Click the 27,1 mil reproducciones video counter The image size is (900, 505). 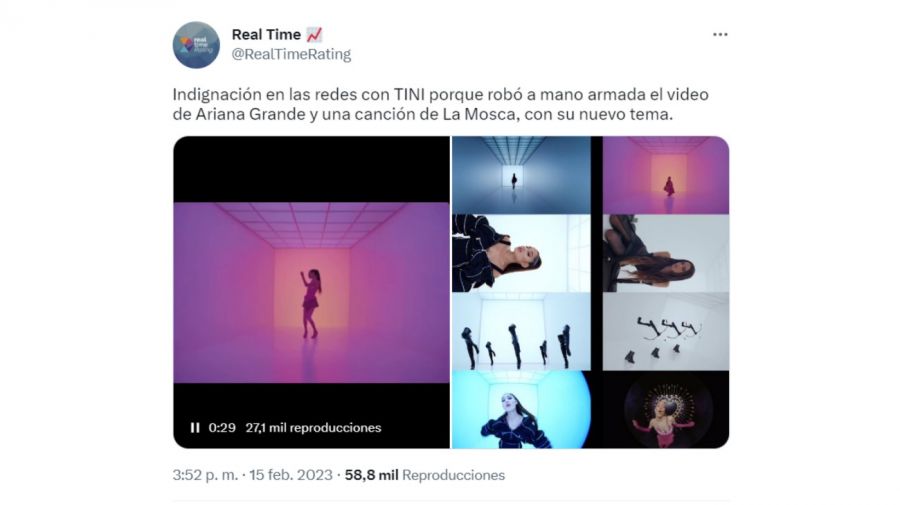pos(313,428)
